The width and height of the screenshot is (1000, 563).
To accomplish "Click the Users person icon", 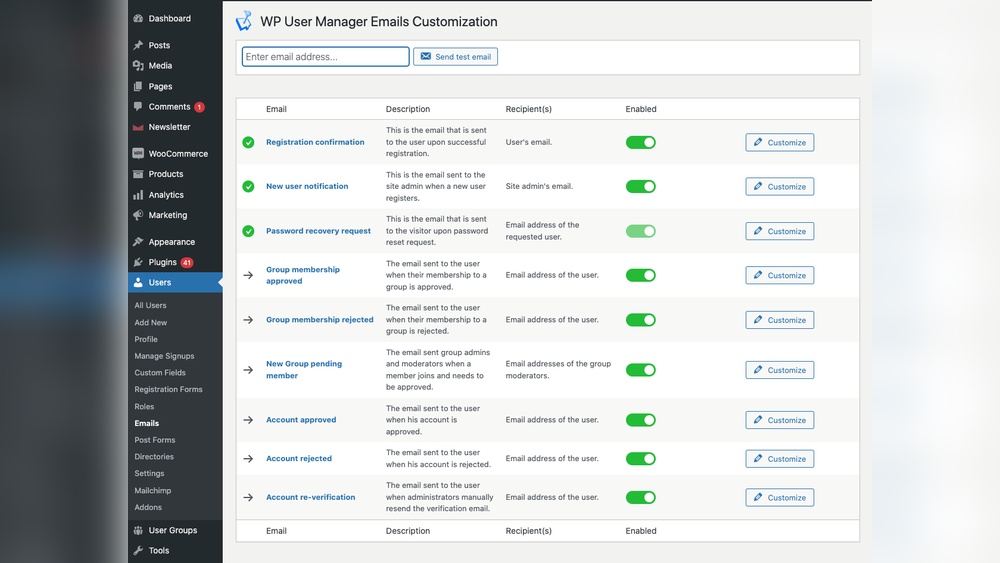I will pos(138,282).
